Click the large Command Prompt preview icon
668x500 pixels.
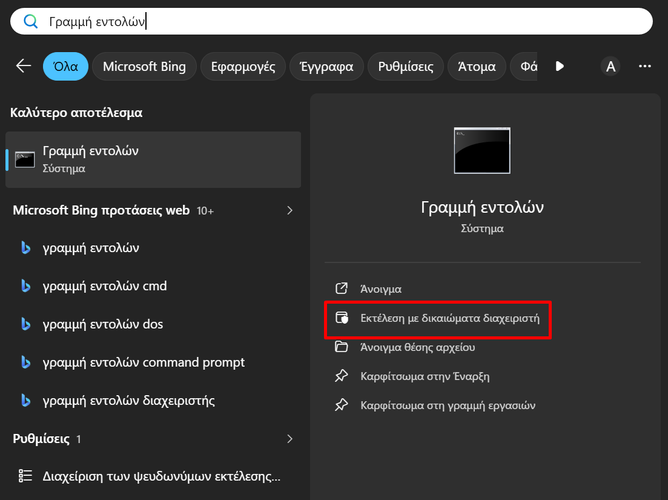(x=482, y=152)
